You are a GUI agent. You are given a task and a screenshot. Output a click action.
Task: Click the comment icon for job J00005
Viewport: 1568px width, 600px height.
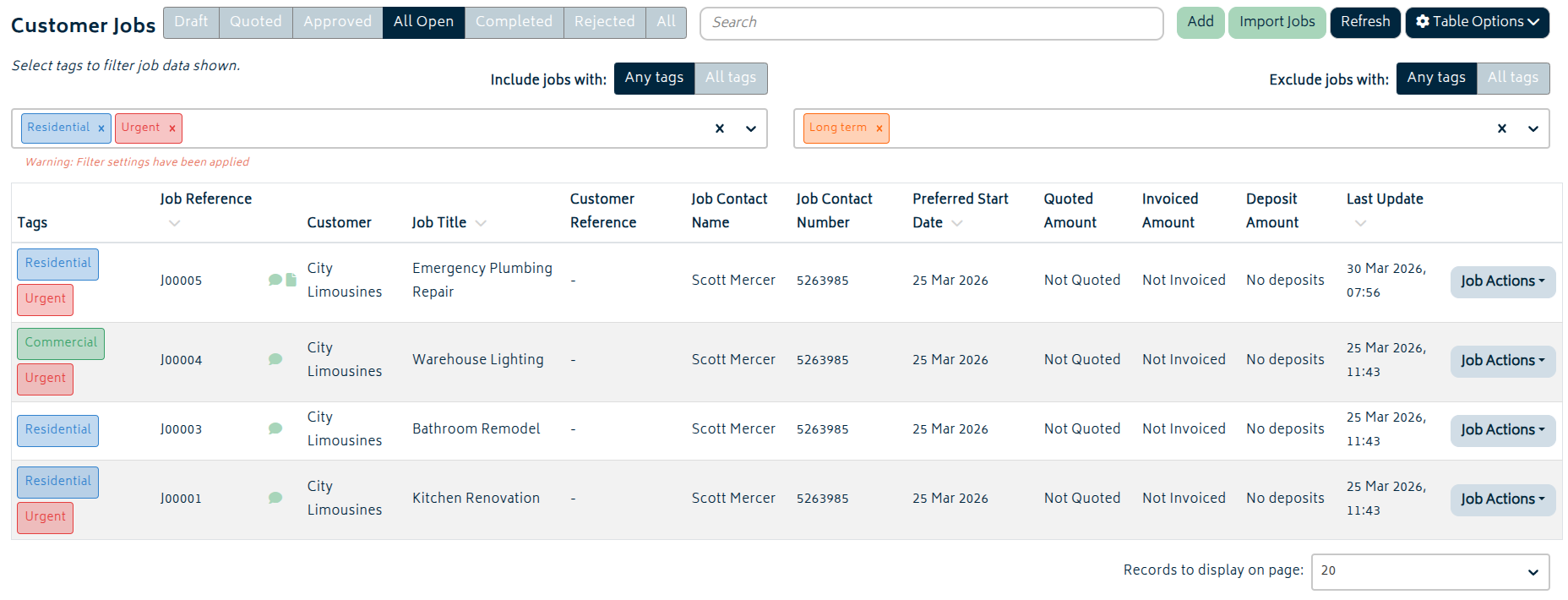click(x=275, y=280)
